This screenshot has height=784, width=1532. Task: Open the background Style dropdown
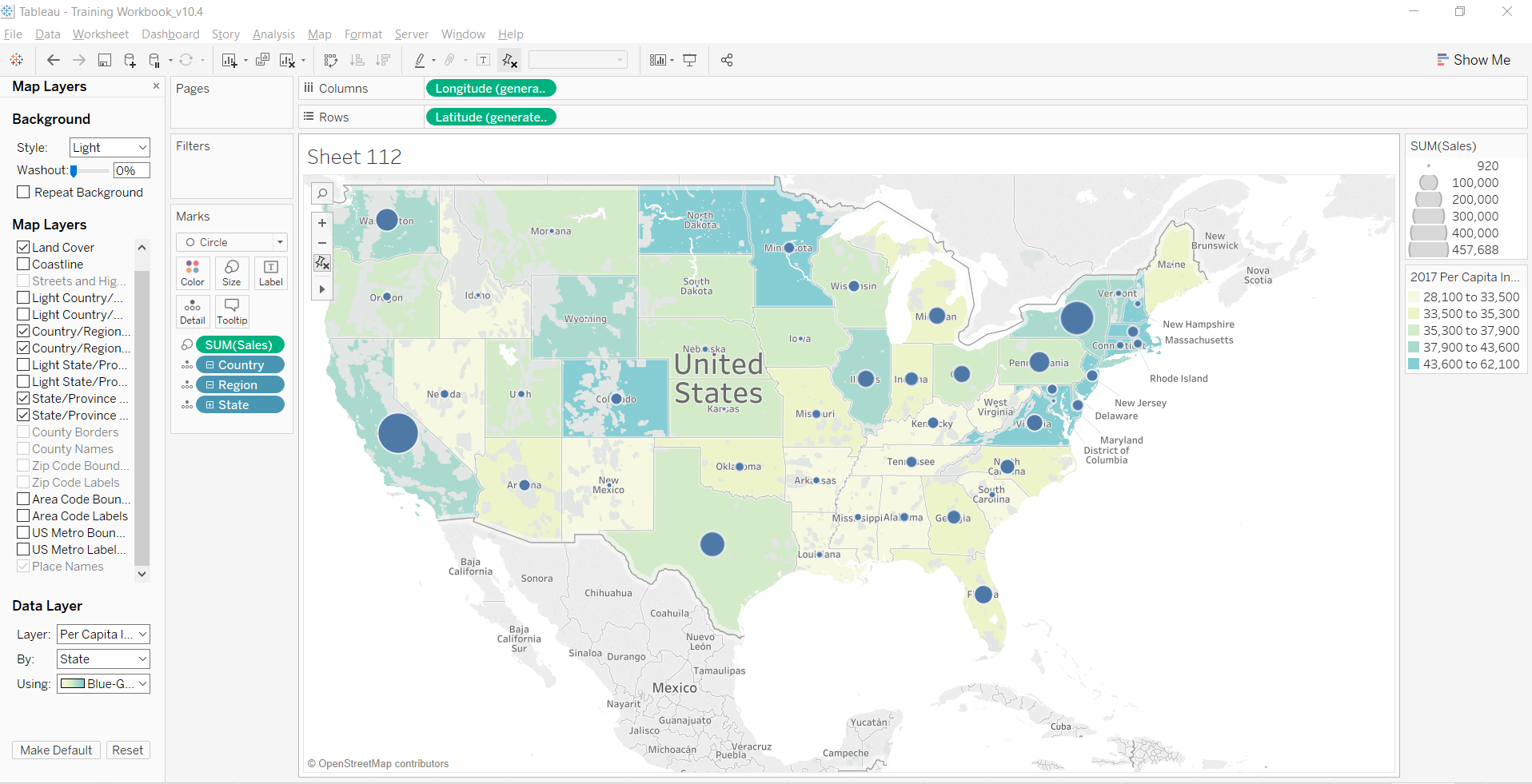coord(110,147)
